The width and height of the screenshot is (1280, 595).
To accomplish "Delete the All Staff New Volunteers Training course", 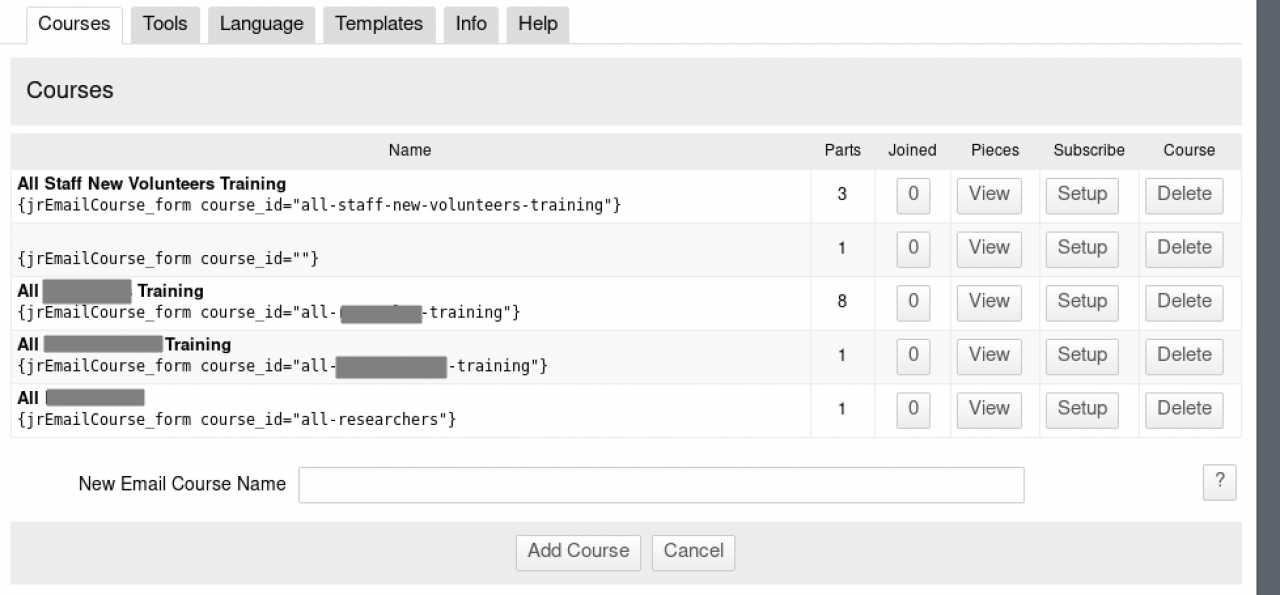I will [1184, 195].
